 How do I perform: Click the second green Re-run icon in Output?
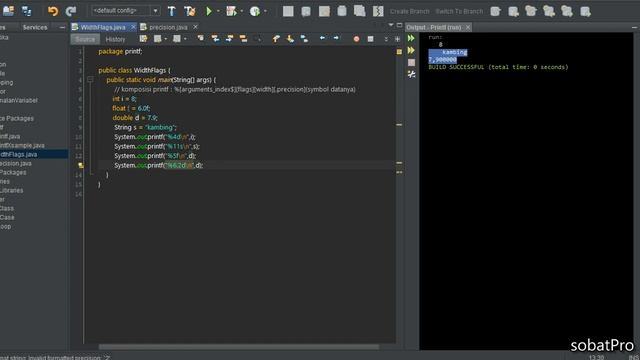coord(411,50)
